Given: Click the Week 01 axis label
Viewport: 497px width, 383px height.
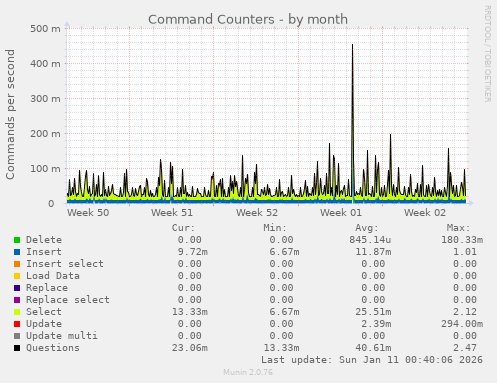Looking at the screenshot, I should pos(341,213).
